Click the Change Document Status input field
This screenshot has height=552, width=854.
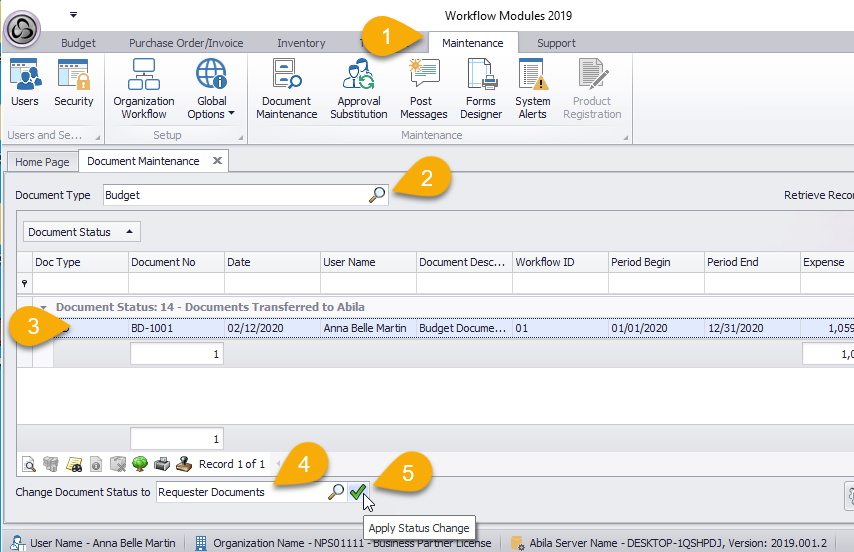pos(240,492)
